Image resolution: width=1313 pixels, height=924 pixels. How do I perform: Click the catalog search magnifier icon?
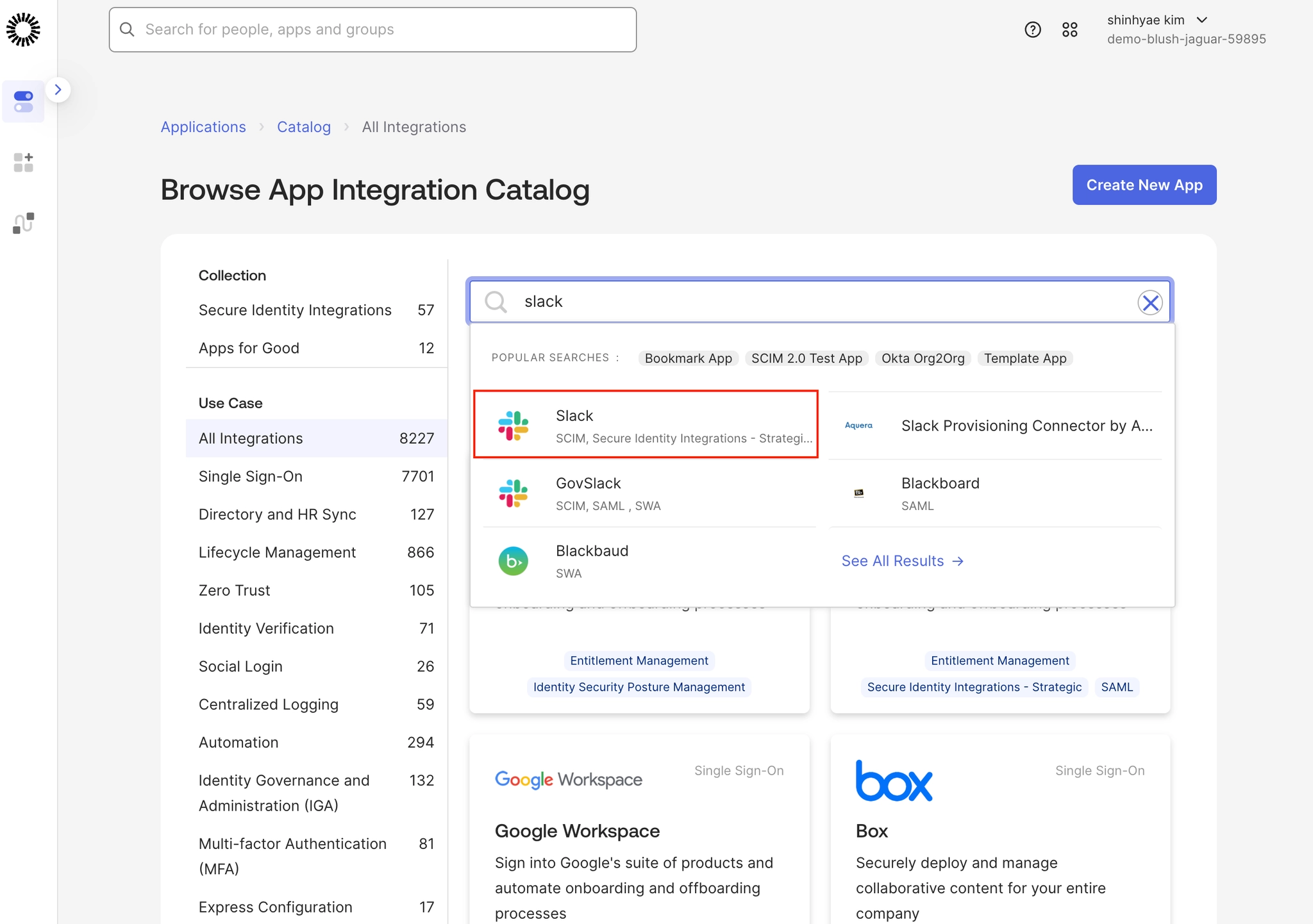pos(496,301)
